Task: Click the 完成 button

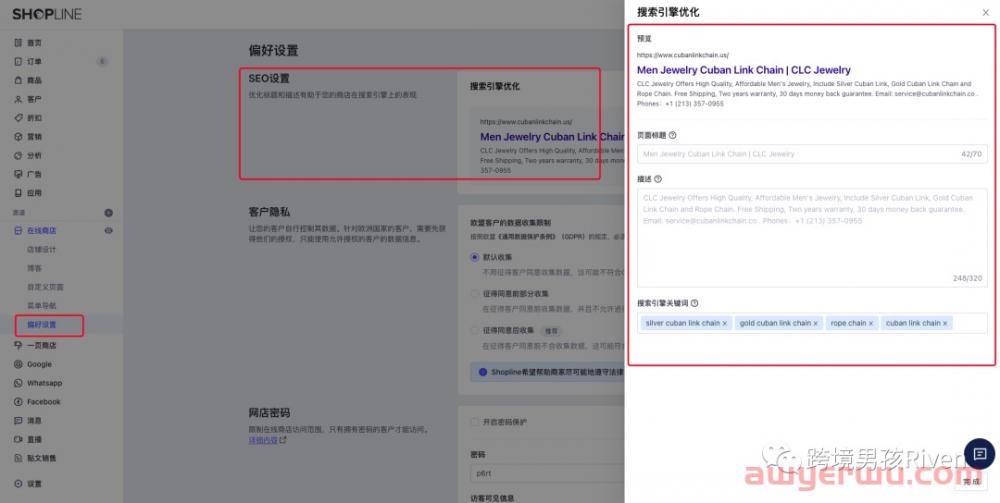Action: 970,482
